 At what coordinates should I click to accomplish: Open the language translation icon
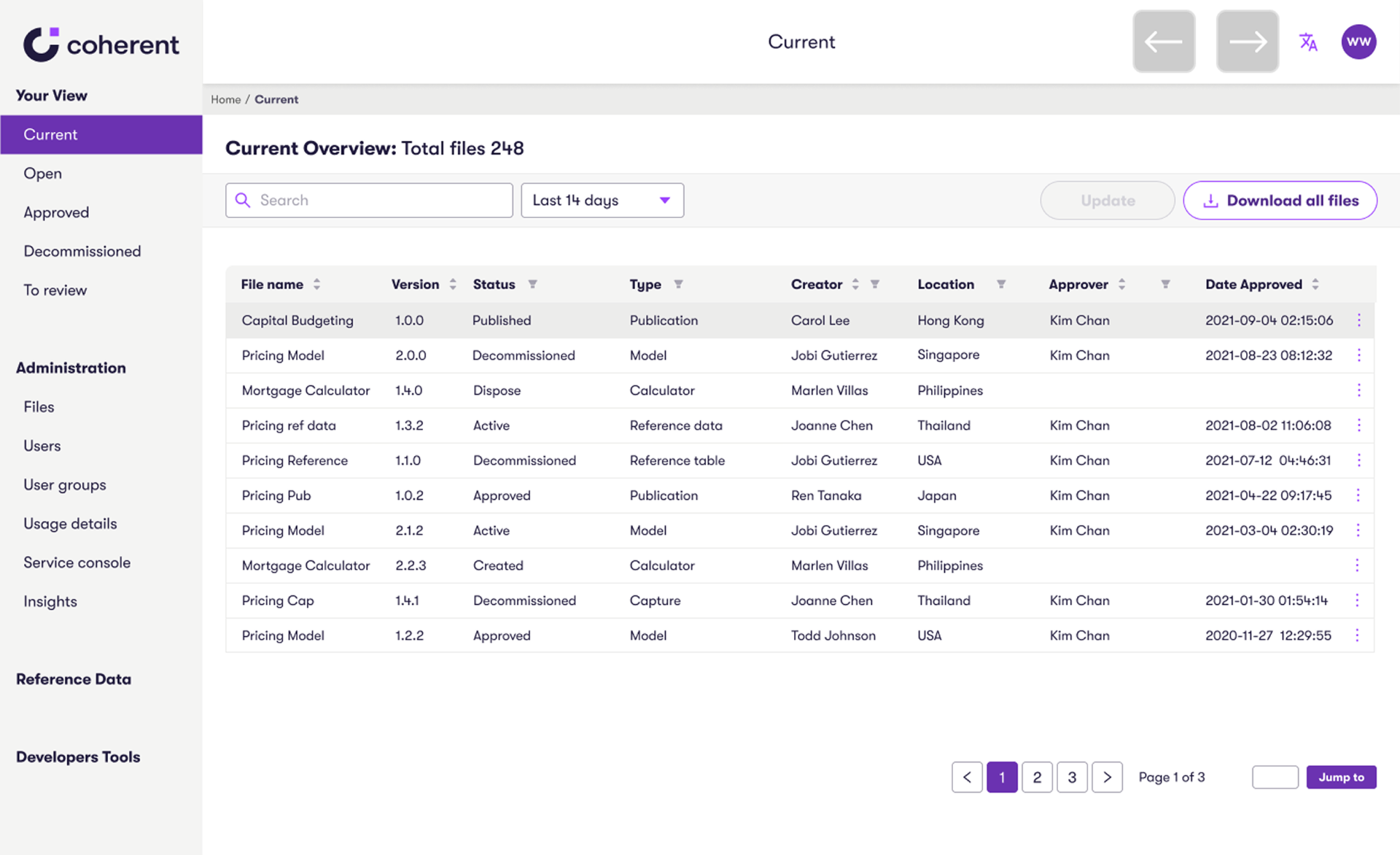pos(1308,42)
